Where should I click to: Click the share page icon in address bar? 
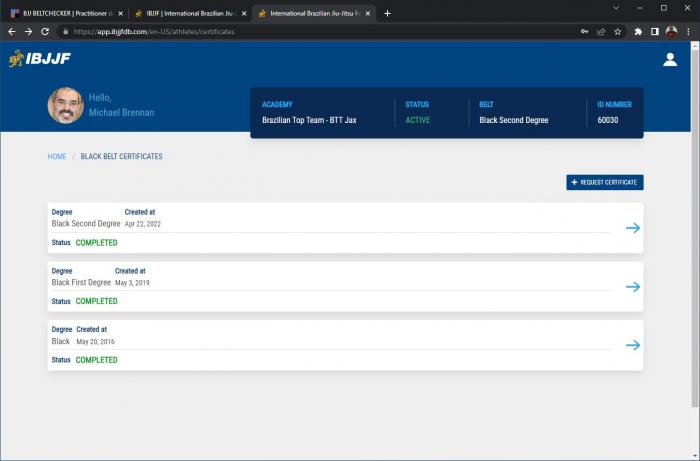point(601,32)
